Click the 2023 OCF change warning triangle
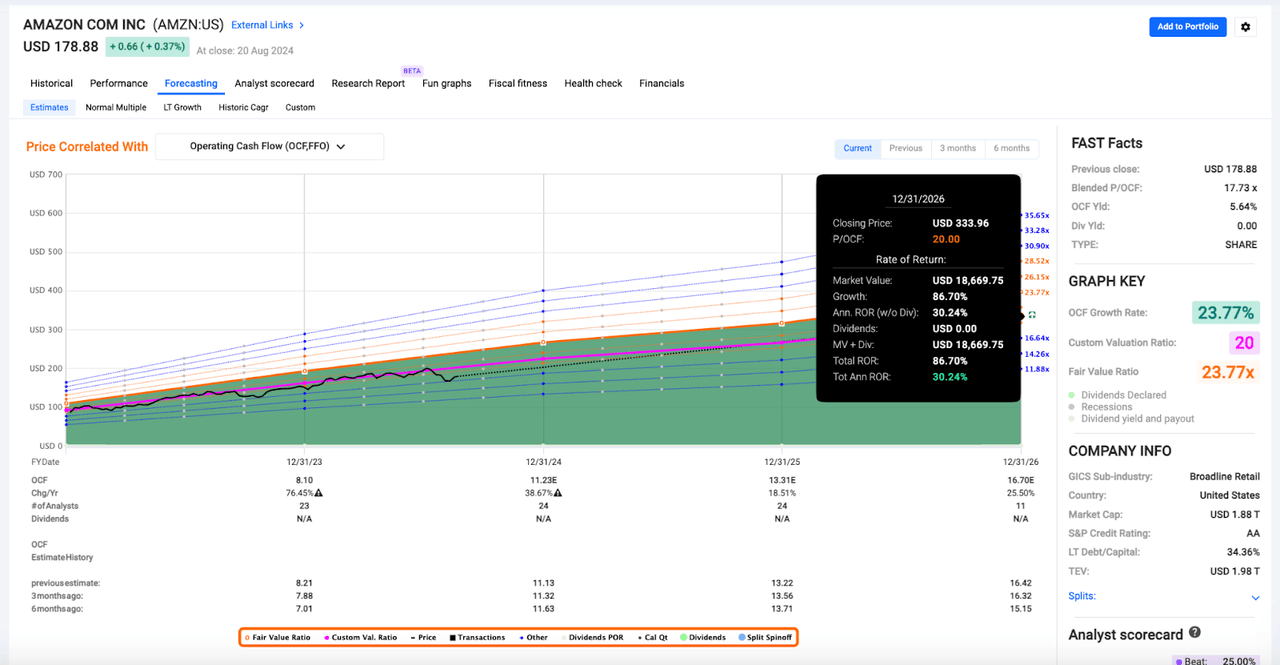The height and width of the screenshot is (665, 1280). [x=319, y=493]
